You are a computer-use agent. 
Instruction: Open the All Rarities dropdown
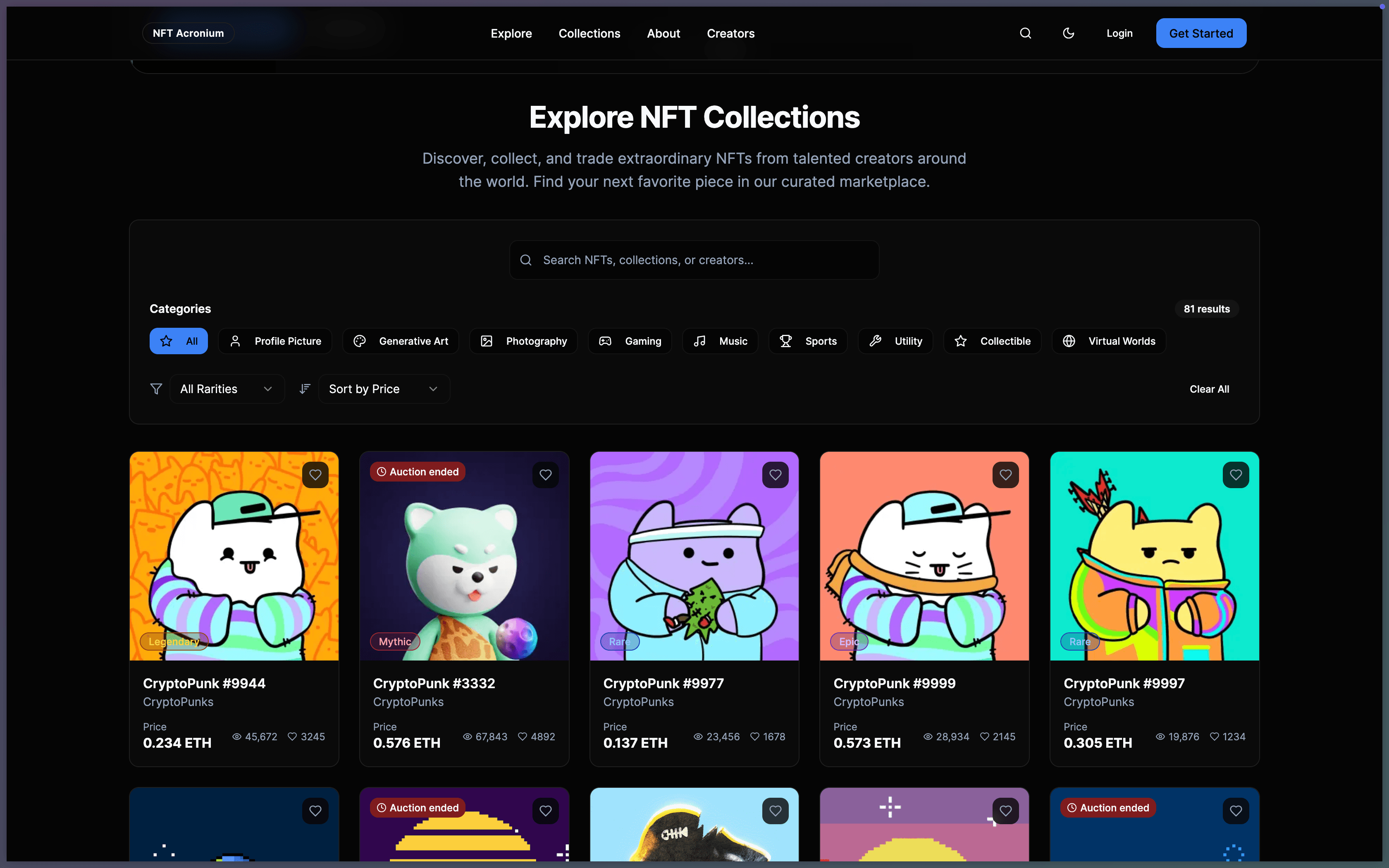[227, 389]
